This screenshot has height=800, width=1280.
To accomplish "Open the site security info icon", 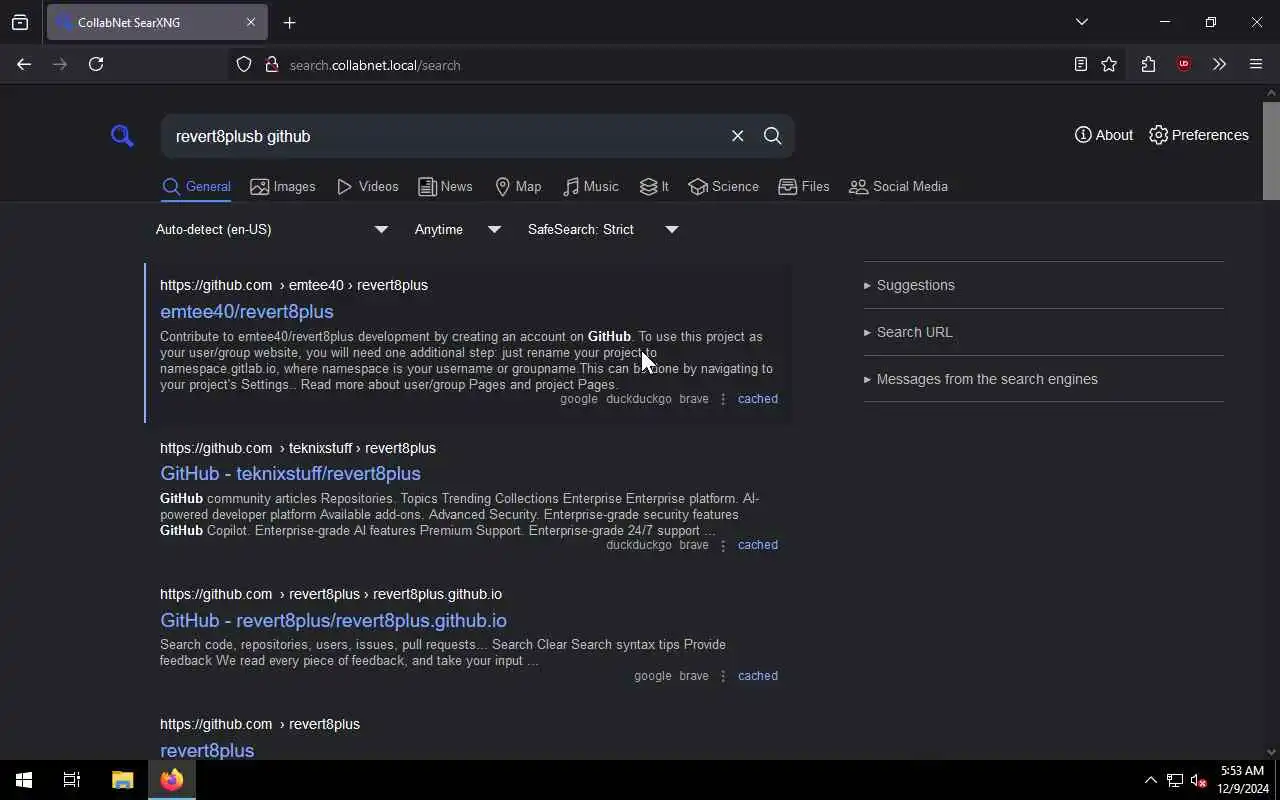I will click(271, 65).
